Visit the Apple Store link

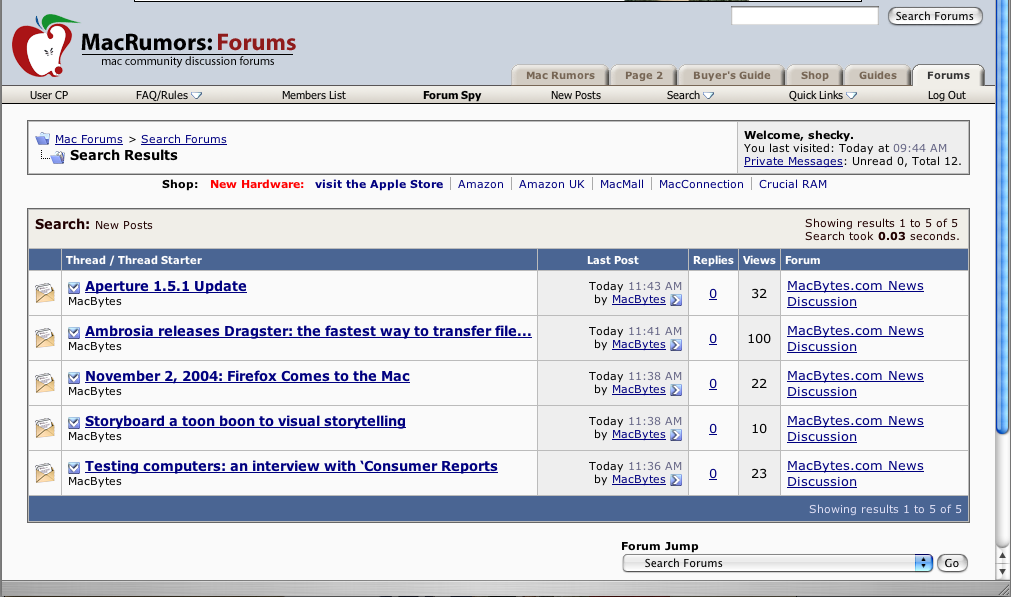pos(378,184)
